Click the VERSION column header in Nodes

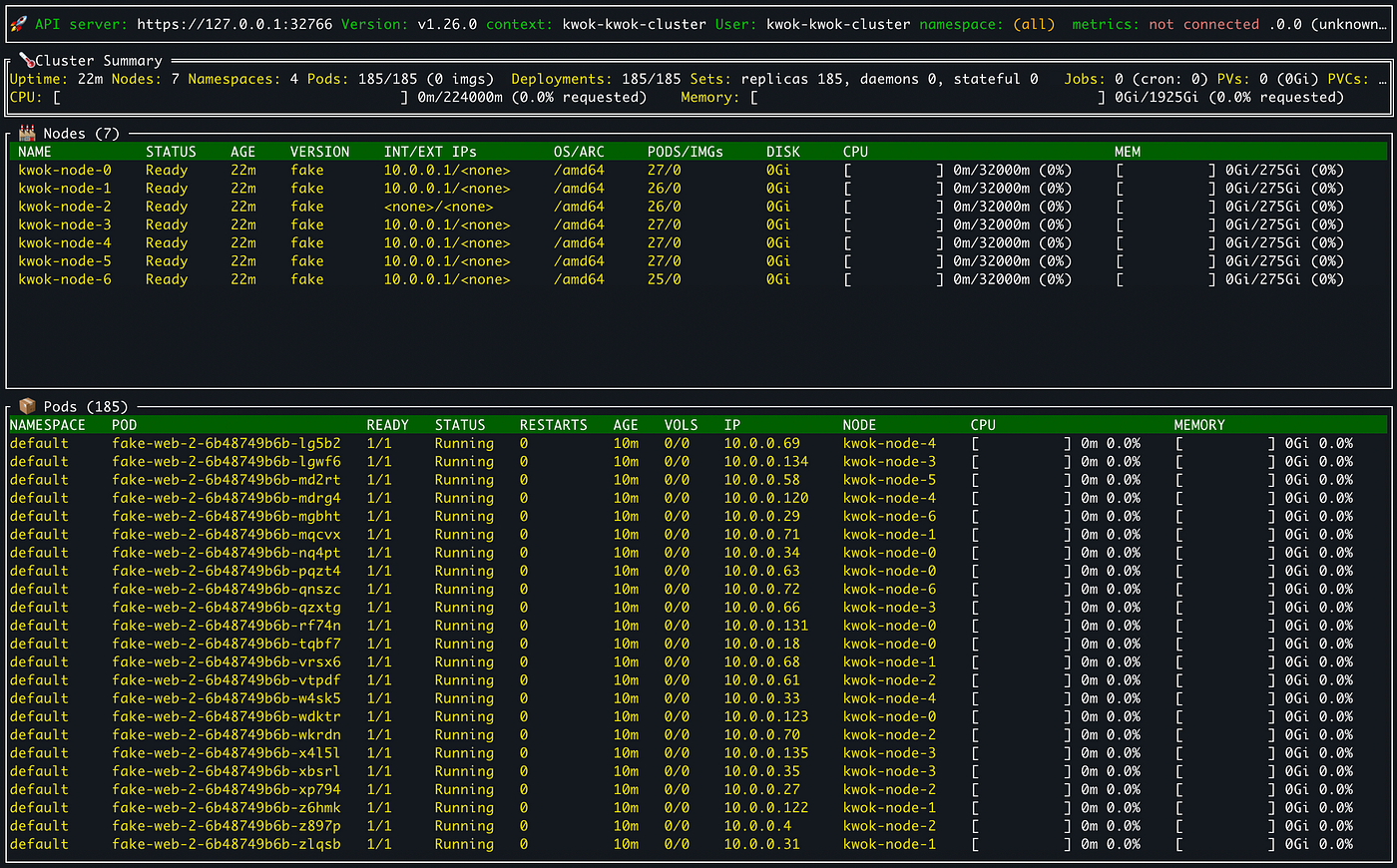pyautogui.click(x=319, y=152)
